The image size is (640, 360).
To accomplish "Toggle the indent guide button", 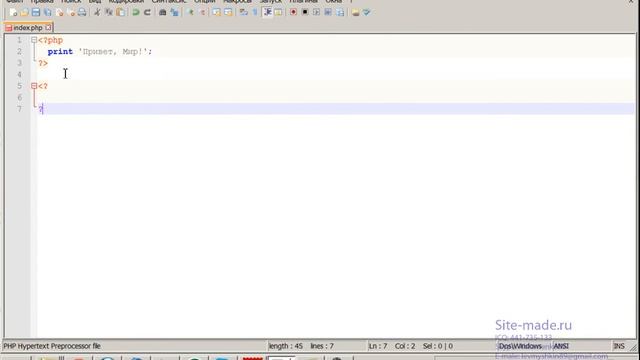I will click(x=268, y=13).
